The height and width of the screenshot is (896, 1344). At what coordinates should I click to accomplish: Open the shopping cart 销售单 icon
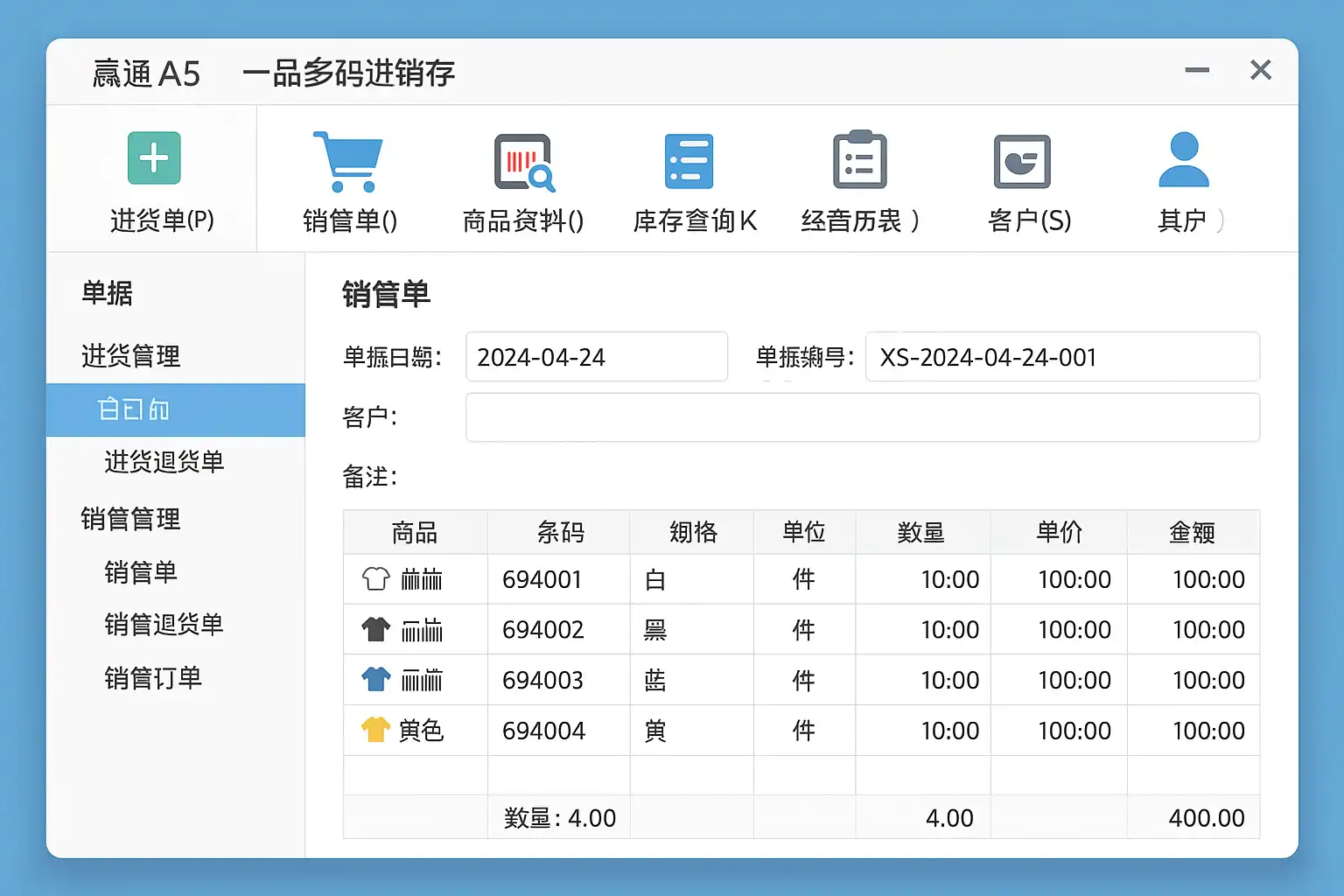pos(349,162)
